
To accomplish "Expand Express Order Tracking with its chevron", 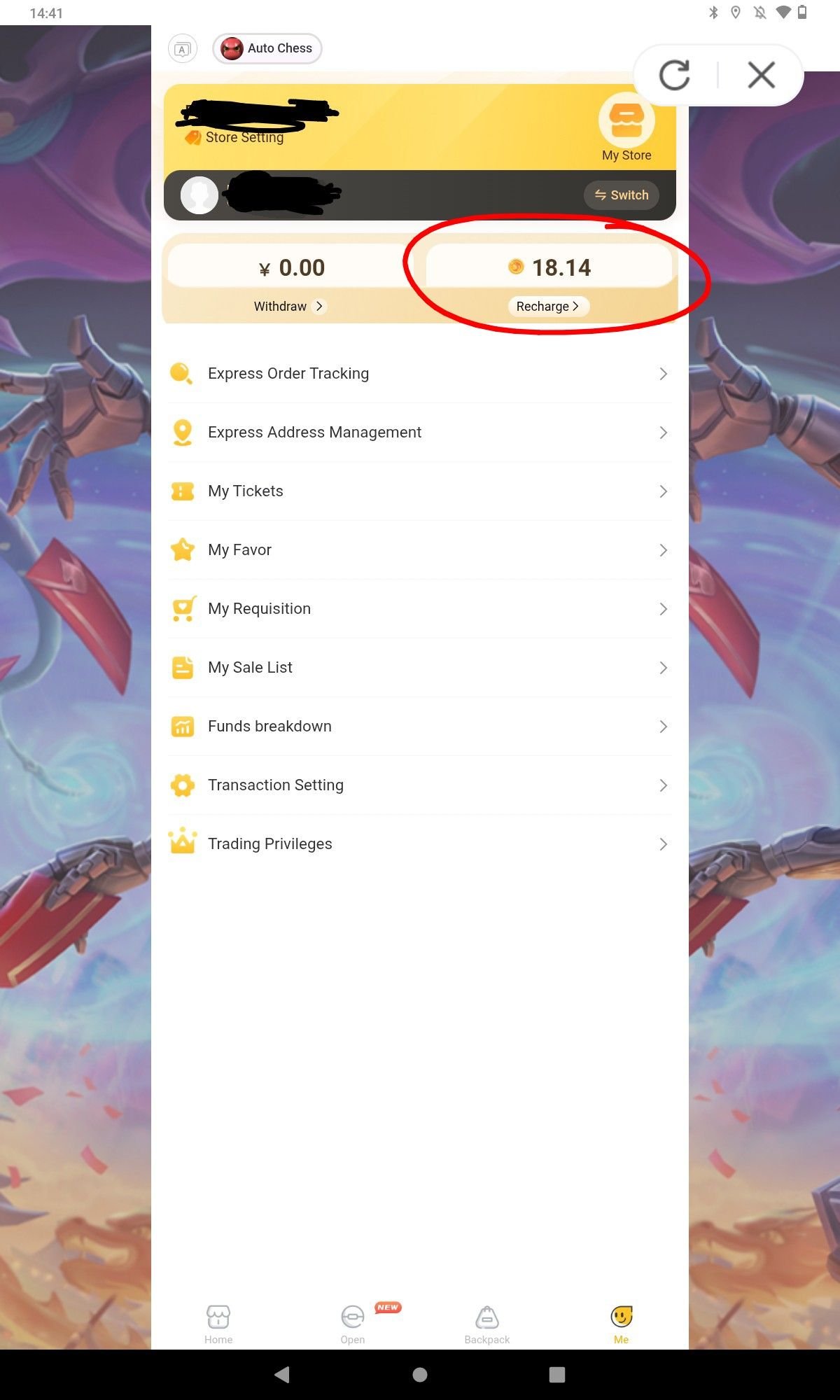I will coord(663,374).
